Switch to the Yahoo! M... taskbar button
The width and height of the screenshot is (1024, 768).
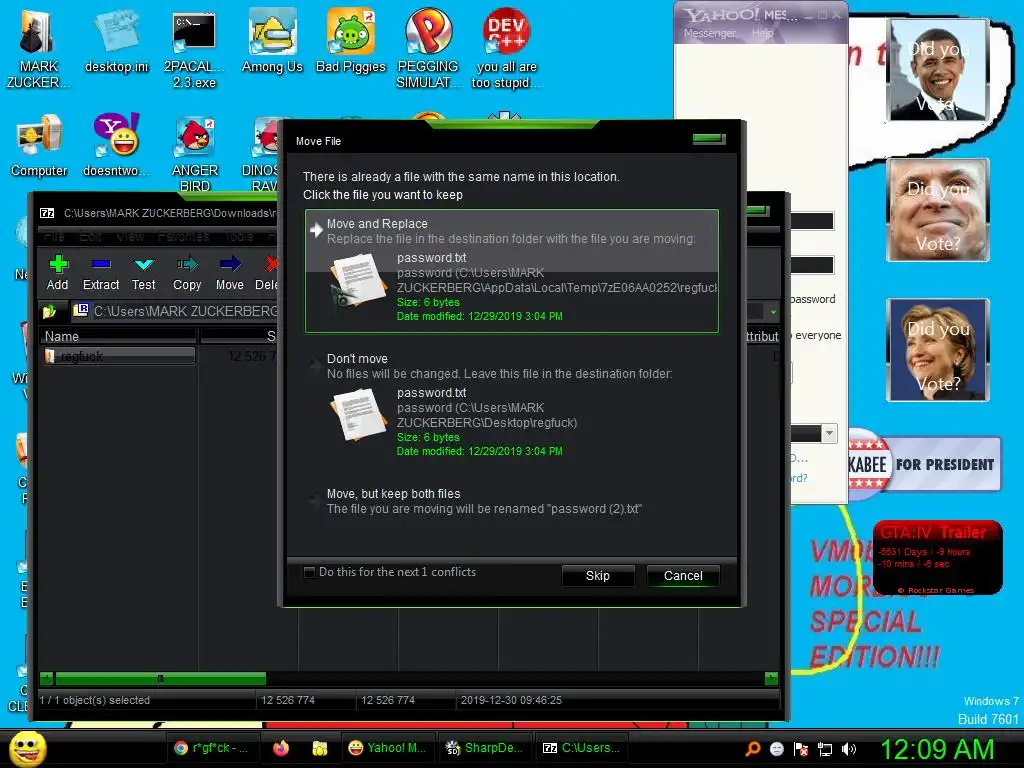point(387,748)
